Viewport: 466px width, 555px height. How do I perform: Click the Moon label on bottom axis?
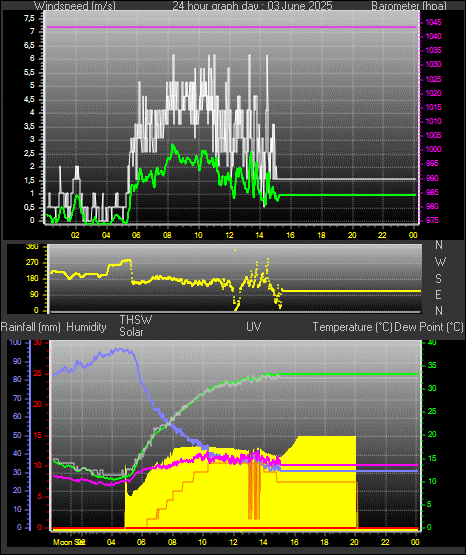coord(60,542)
